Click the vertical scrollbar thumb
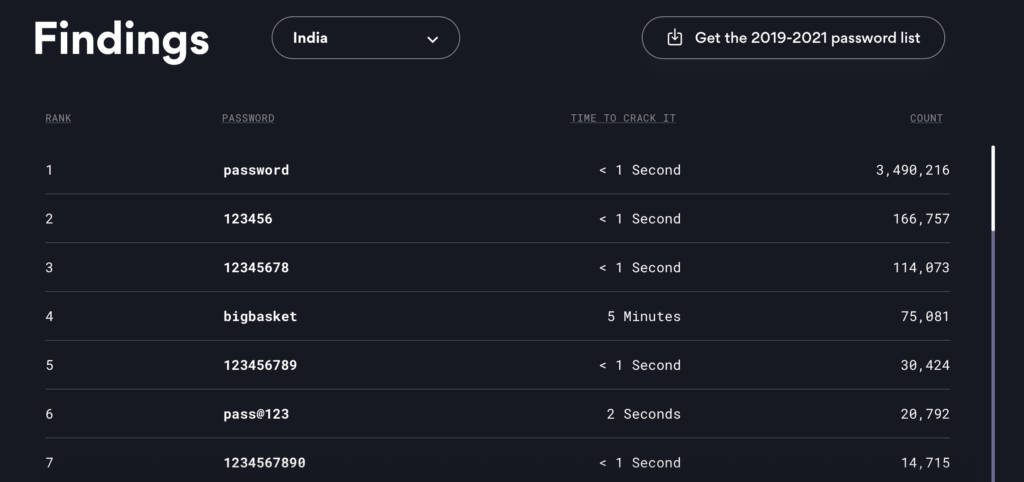Image resolution: width=1024 pixels, height=482 pixels. [x=993, y=188]
